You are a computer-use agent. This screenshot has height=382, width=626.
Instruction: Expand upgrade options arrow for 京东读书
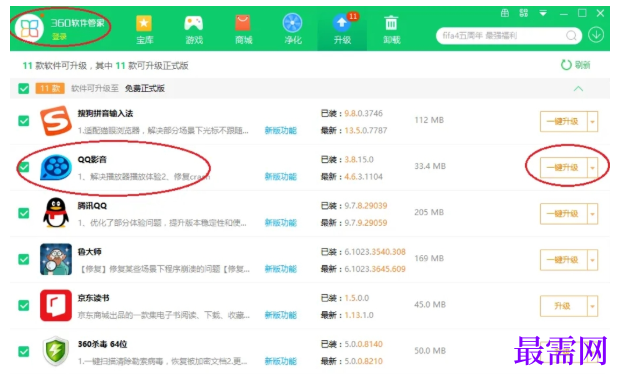pos(592,306)
